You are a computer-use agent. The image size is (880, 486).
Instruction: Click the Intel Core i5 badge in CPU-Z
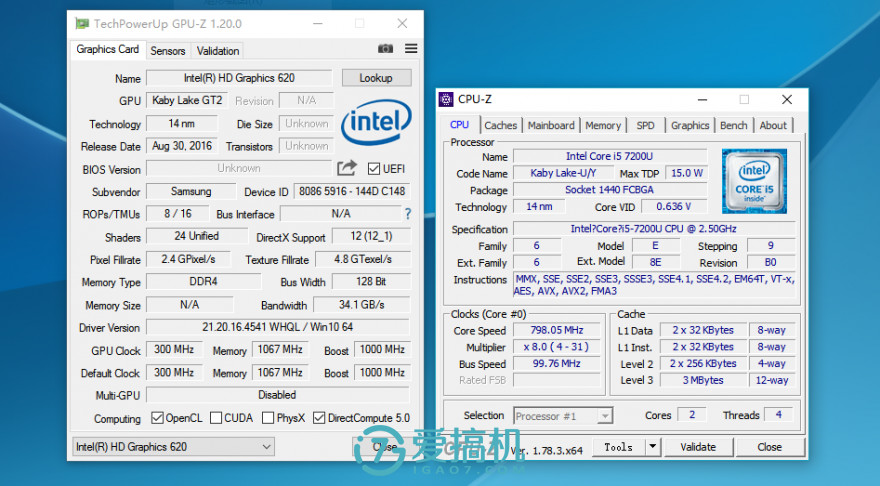point(754,181)
